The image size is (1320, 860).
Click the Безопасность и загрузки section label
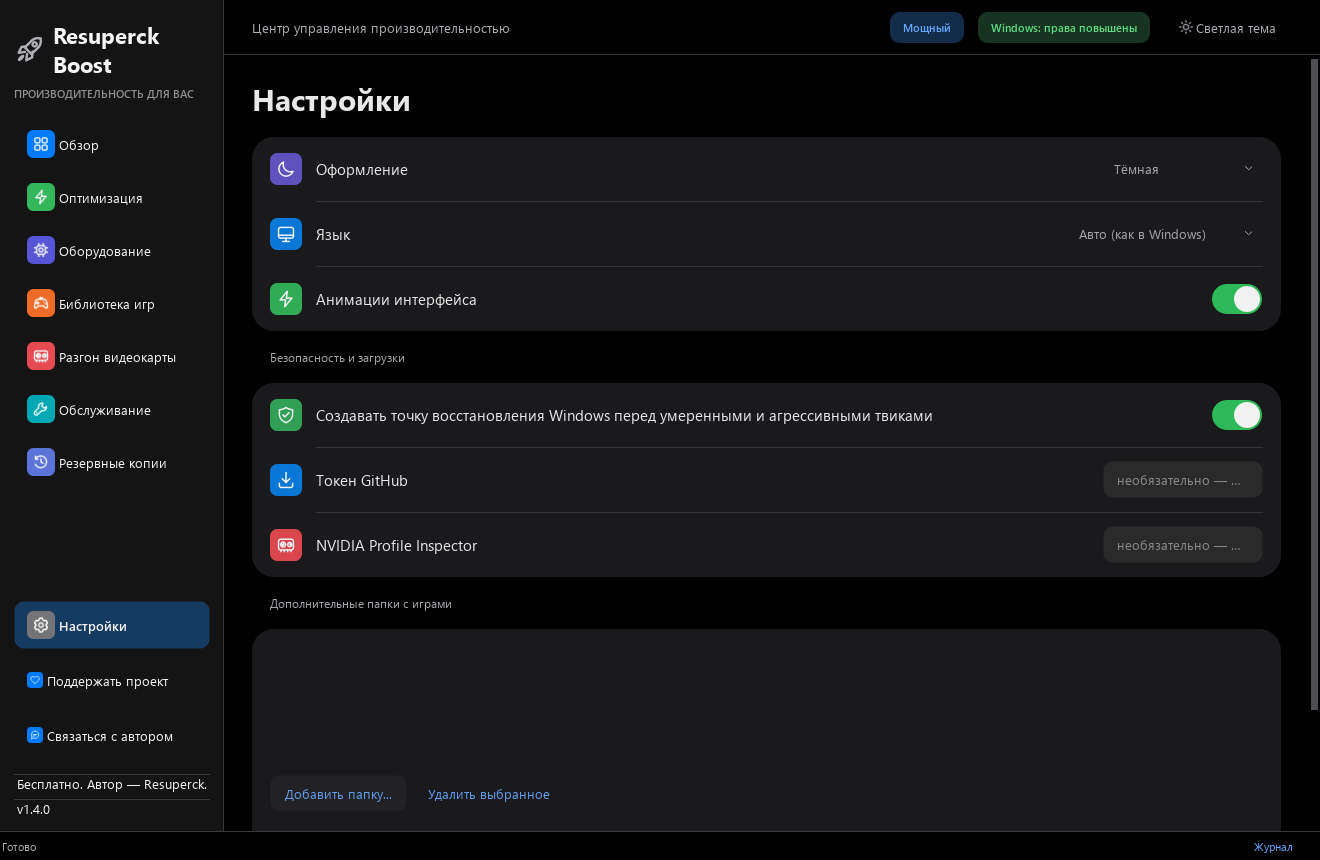pyautogui.click(x=337, y=357)
